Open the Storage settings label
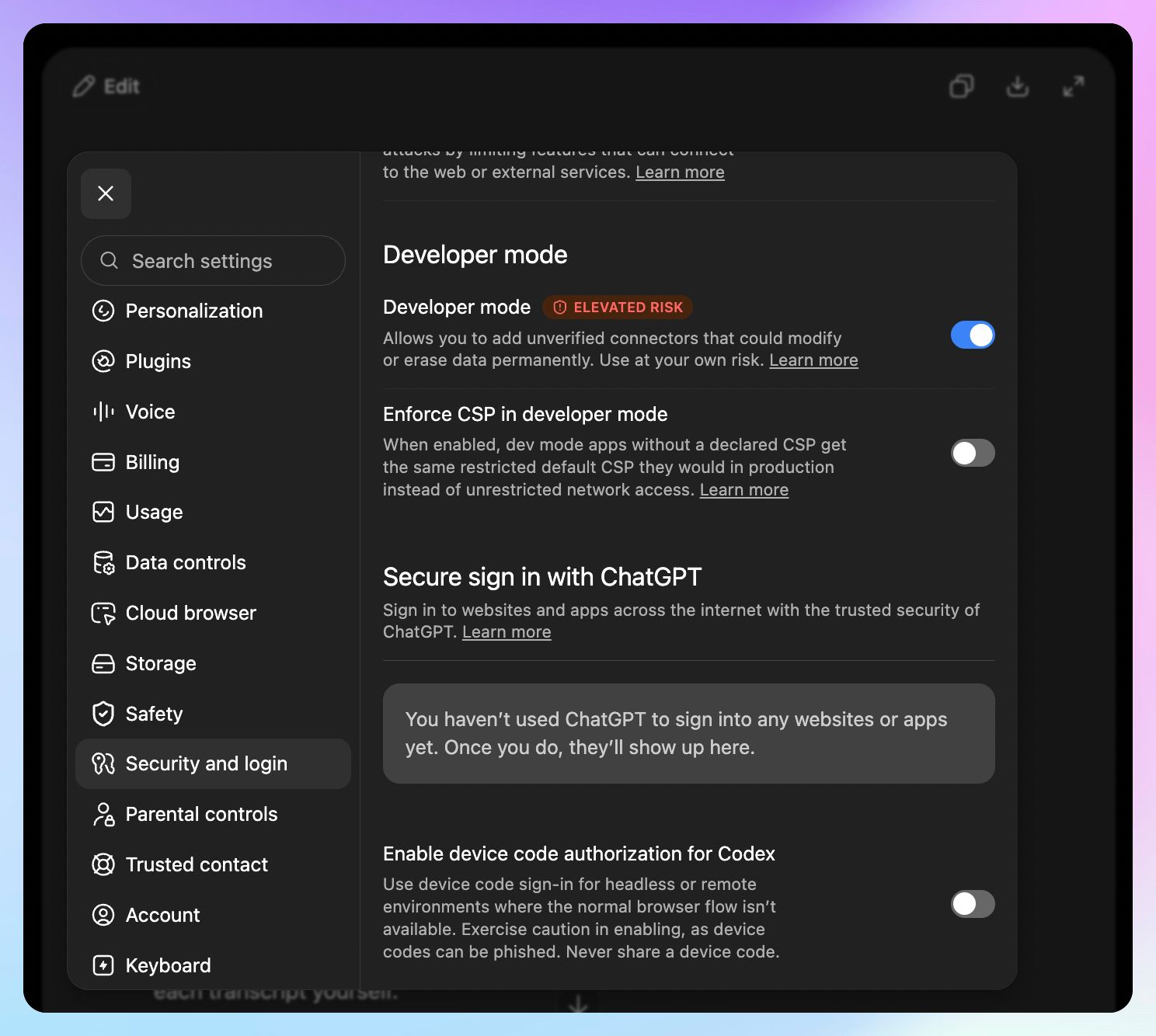 pos(161,663)
